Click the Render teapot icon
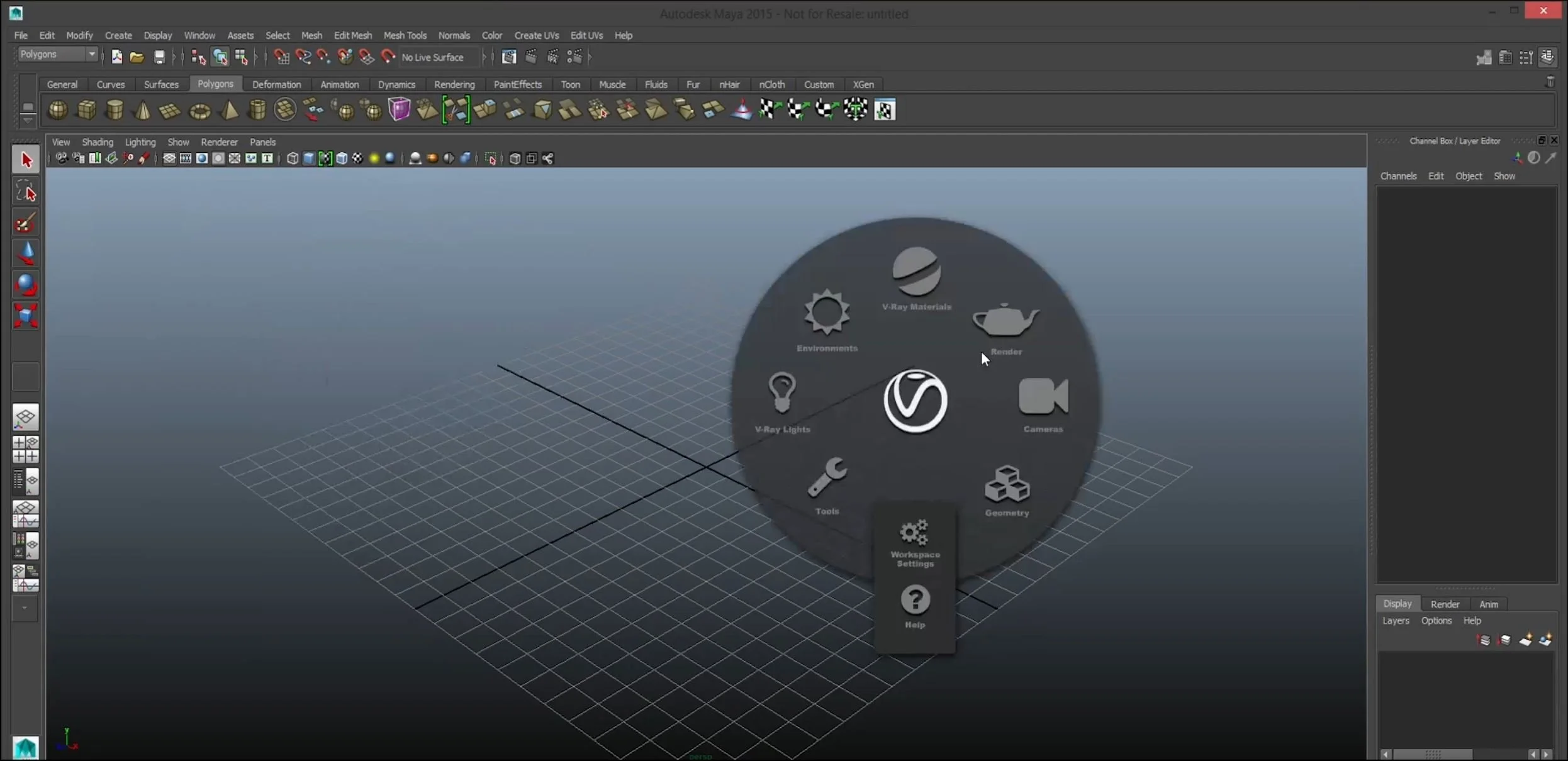 1005,321
